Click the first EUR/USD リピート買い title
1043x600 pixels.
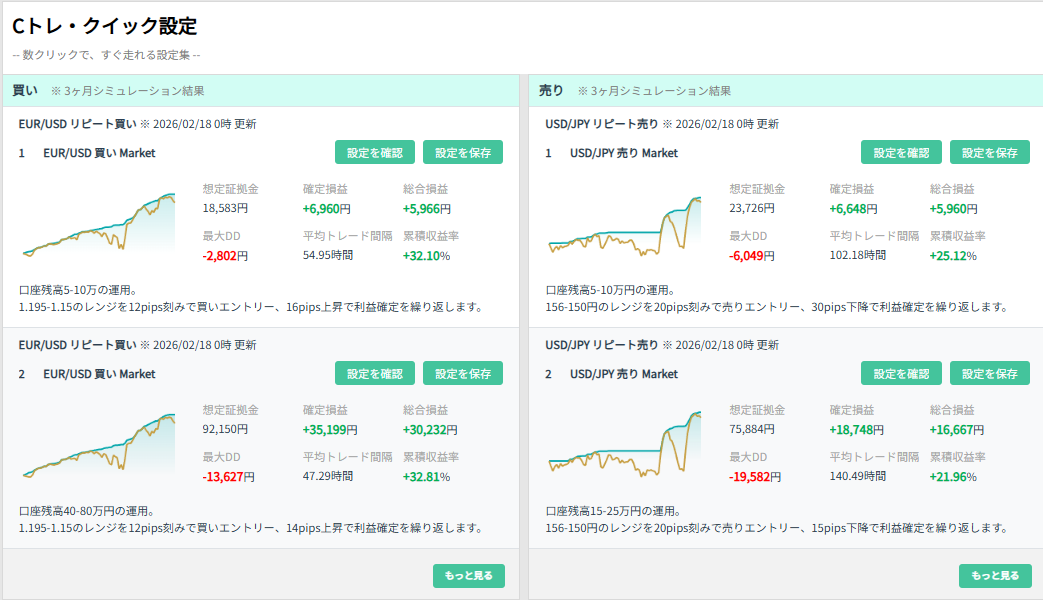[77, 124]
